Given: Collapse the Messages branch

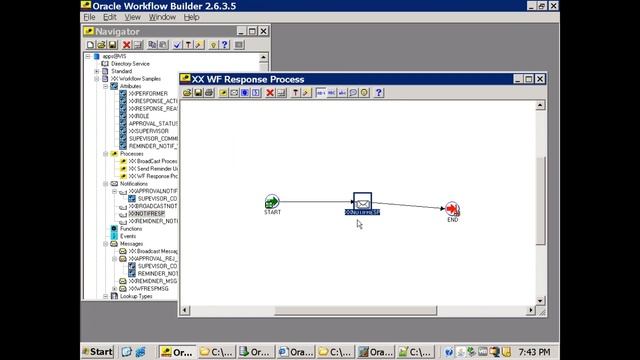Looking at the screenshot, I should (x=106, y=244).
